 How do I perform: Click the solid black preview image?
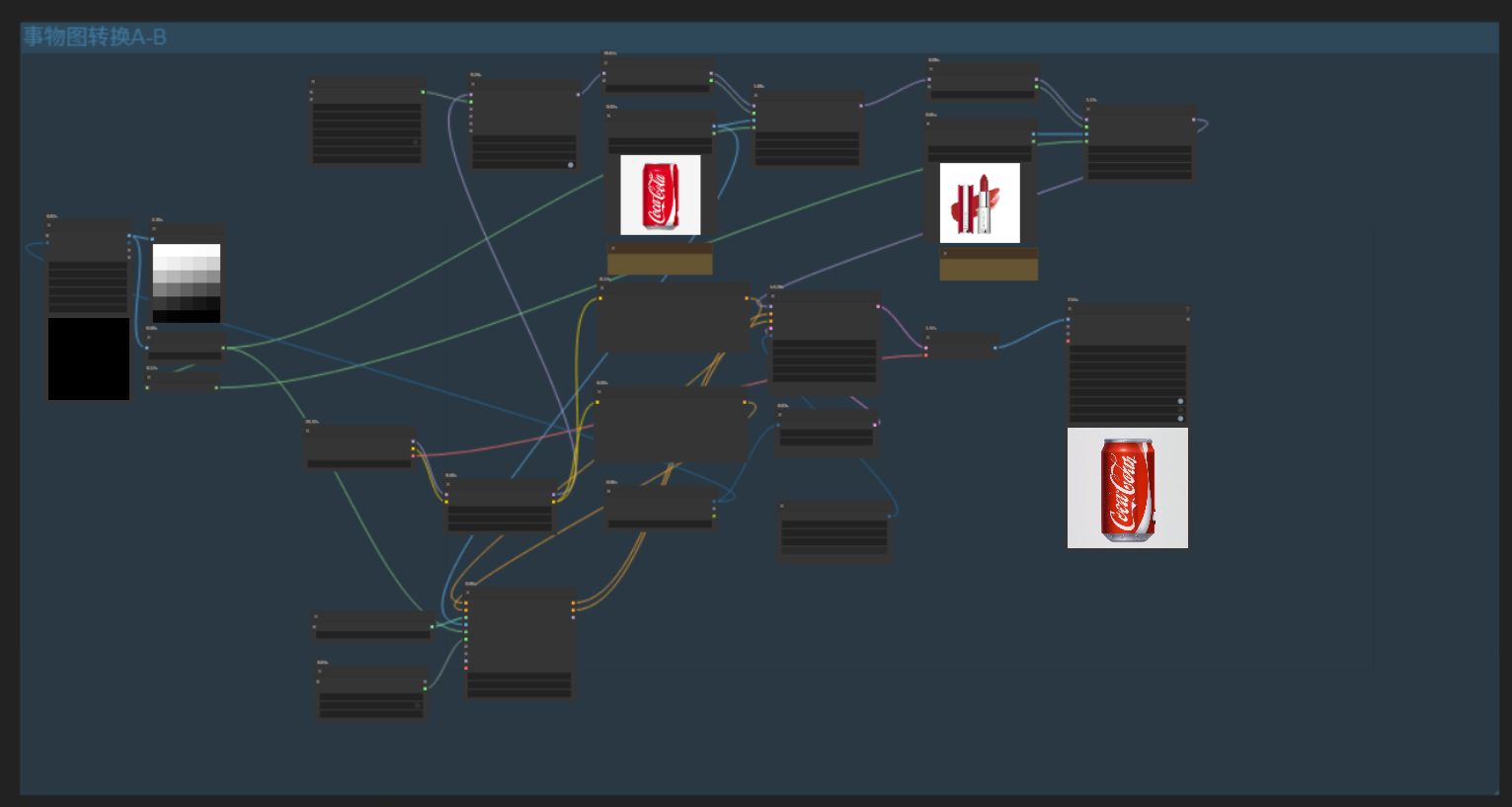click(x=89, y=359)
